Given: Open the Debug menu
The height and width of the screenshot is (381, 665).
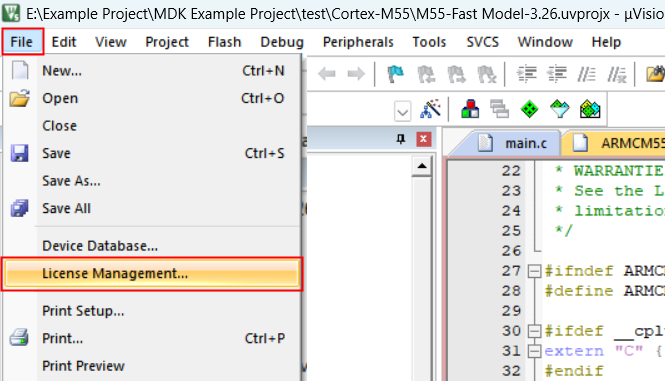Looking at the screenshot, I should coord(282,42).
